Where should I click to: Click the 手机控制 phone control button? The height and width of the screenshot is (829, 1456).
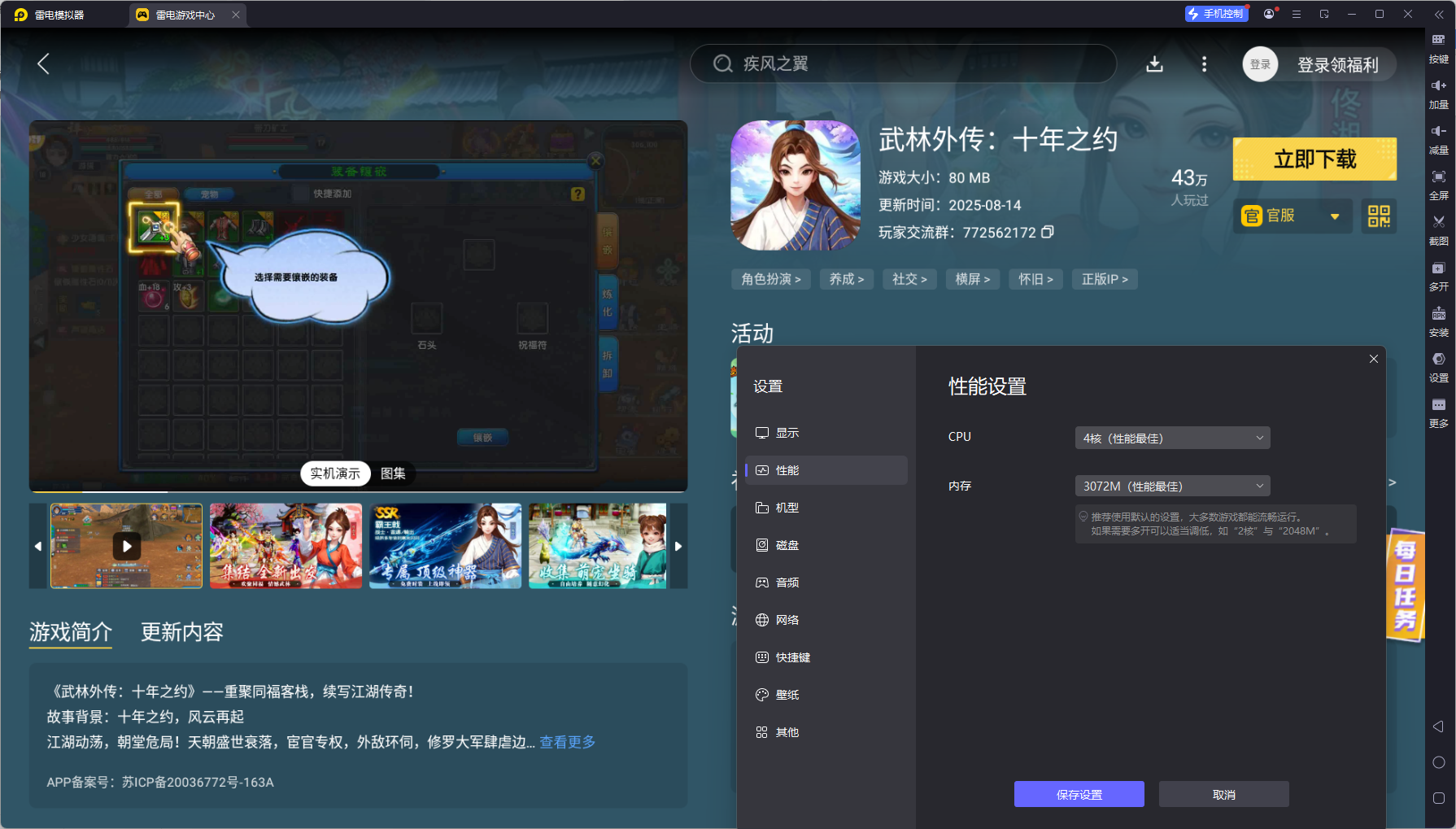pos(1216,14)
